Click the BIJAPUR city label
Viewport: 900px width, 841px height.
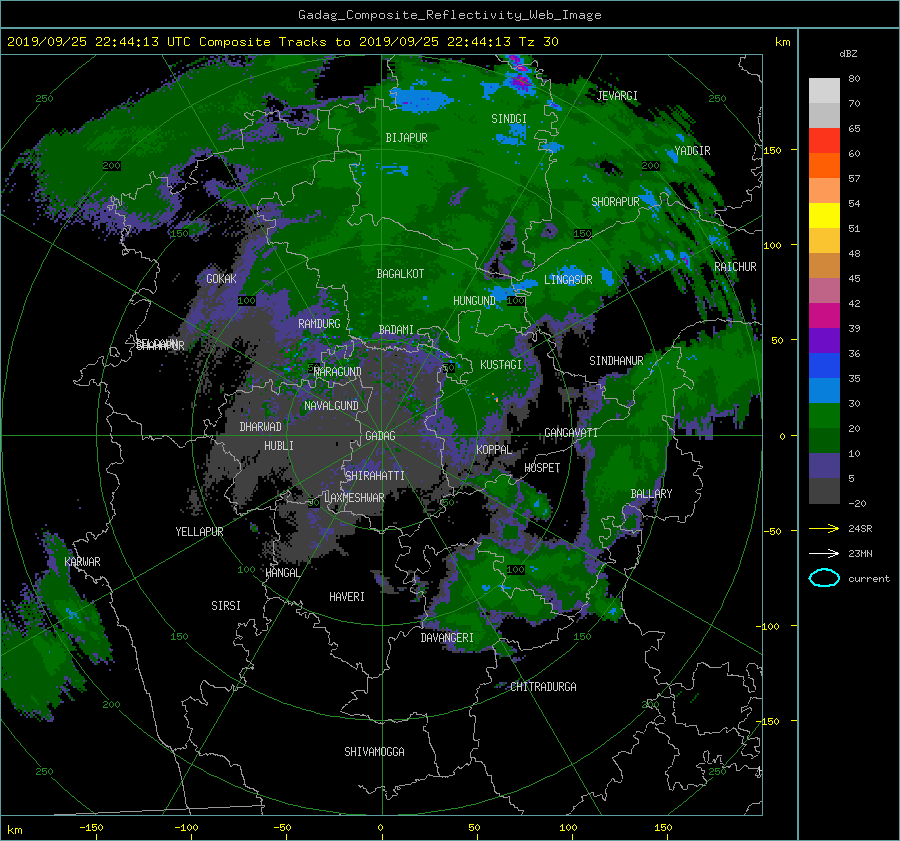click(406, 138)
